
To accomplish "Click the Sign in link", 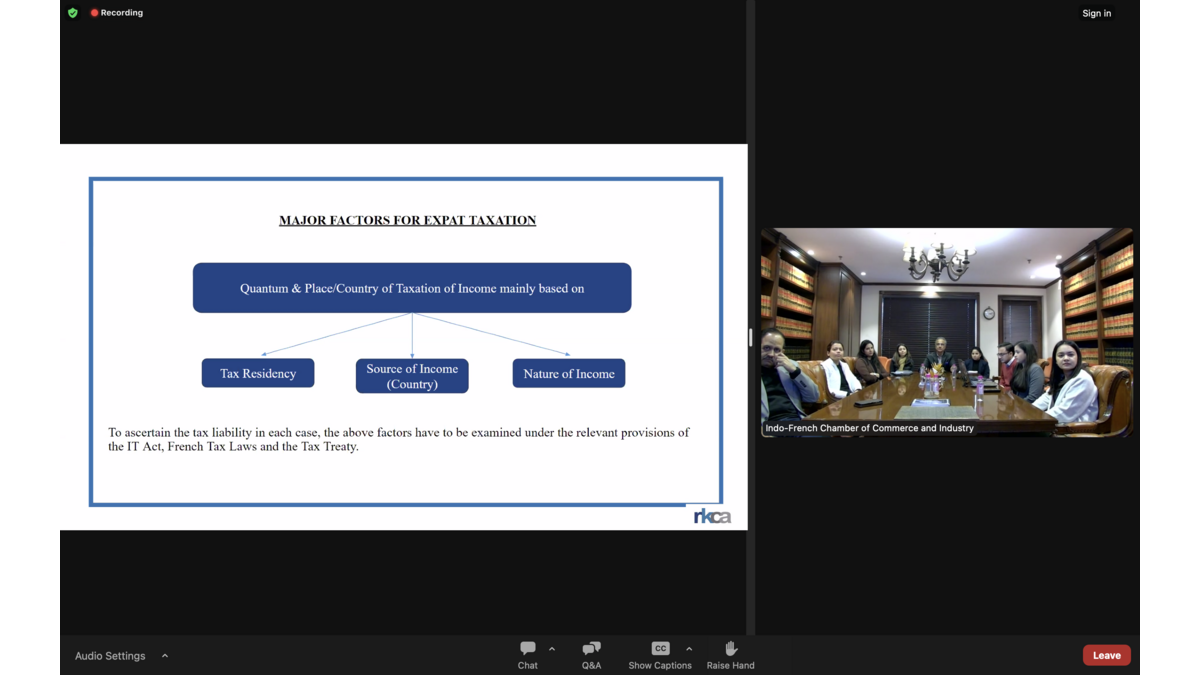I will [1096, 13].
